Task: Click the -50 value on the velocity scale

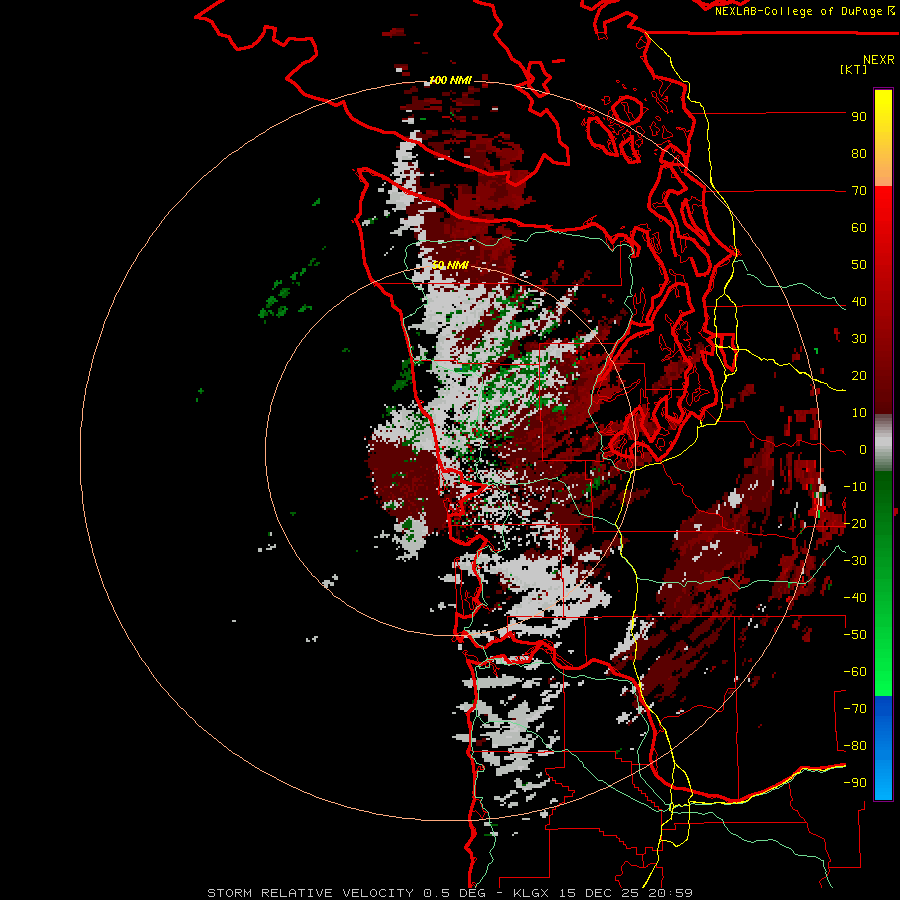Action: pyautogui.click(x=855, y=635)
